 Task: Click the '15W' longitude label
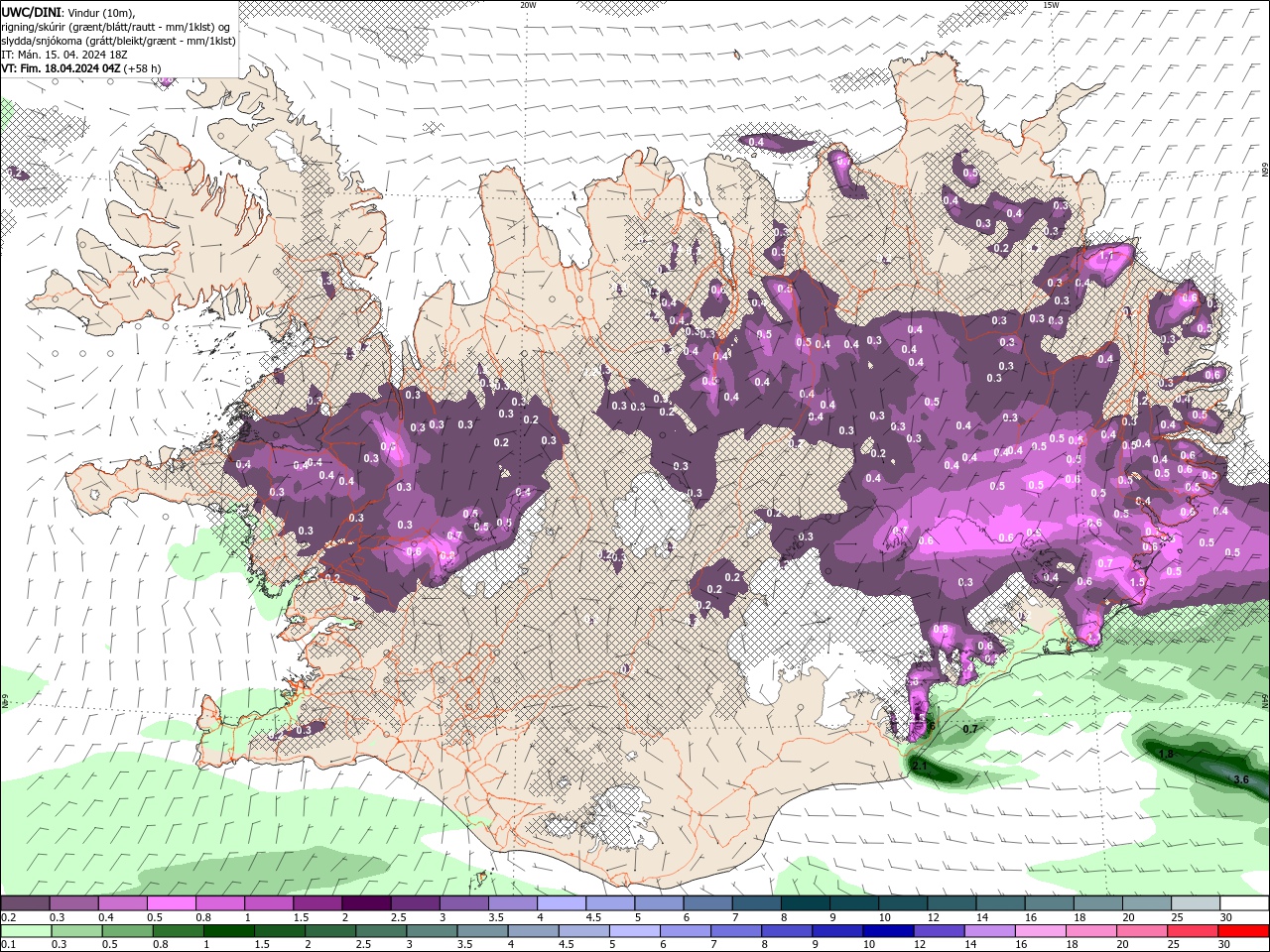pyautogui.click(x=1051, y=5)
